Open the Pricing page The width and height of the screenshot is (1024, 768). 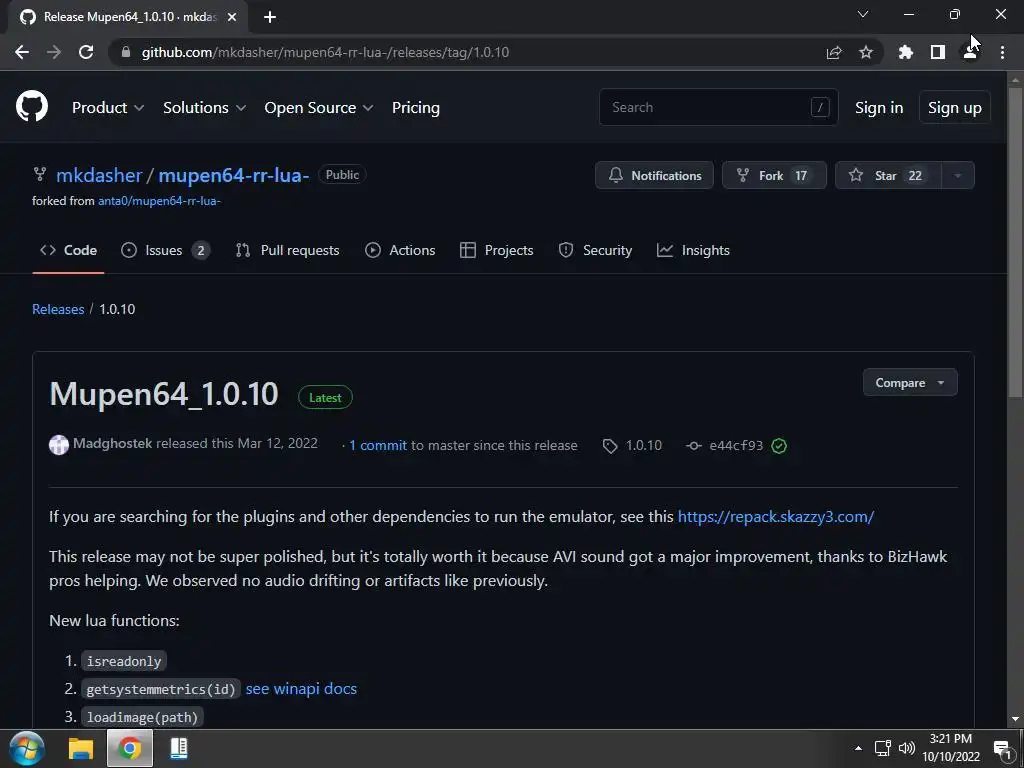tap(416, 108)
